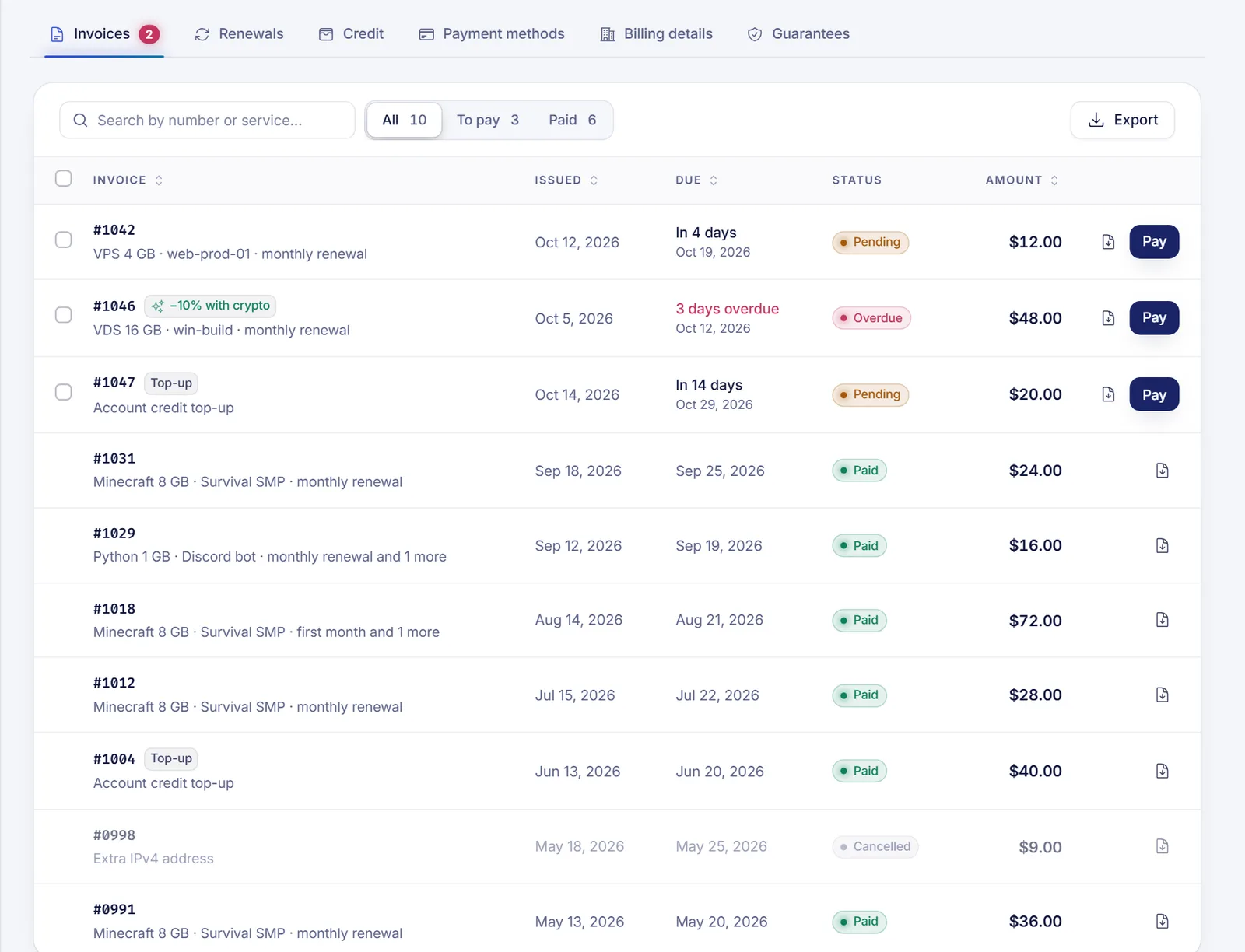Download the #1012 invoice file
The image size is (1245, 952).
tap(1162, 695)
